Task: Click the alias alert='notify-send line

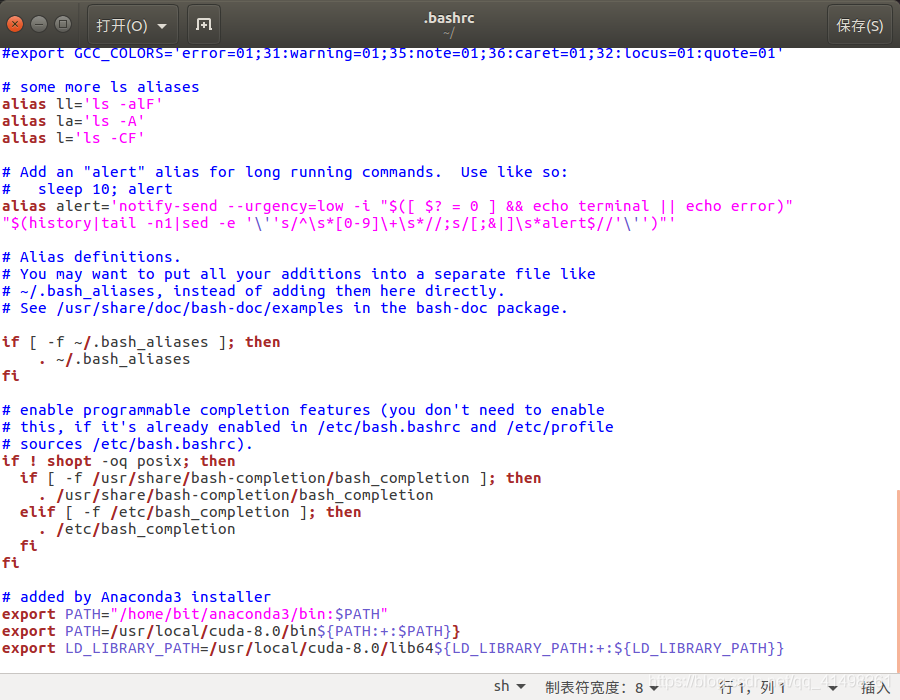Action: 397,206
